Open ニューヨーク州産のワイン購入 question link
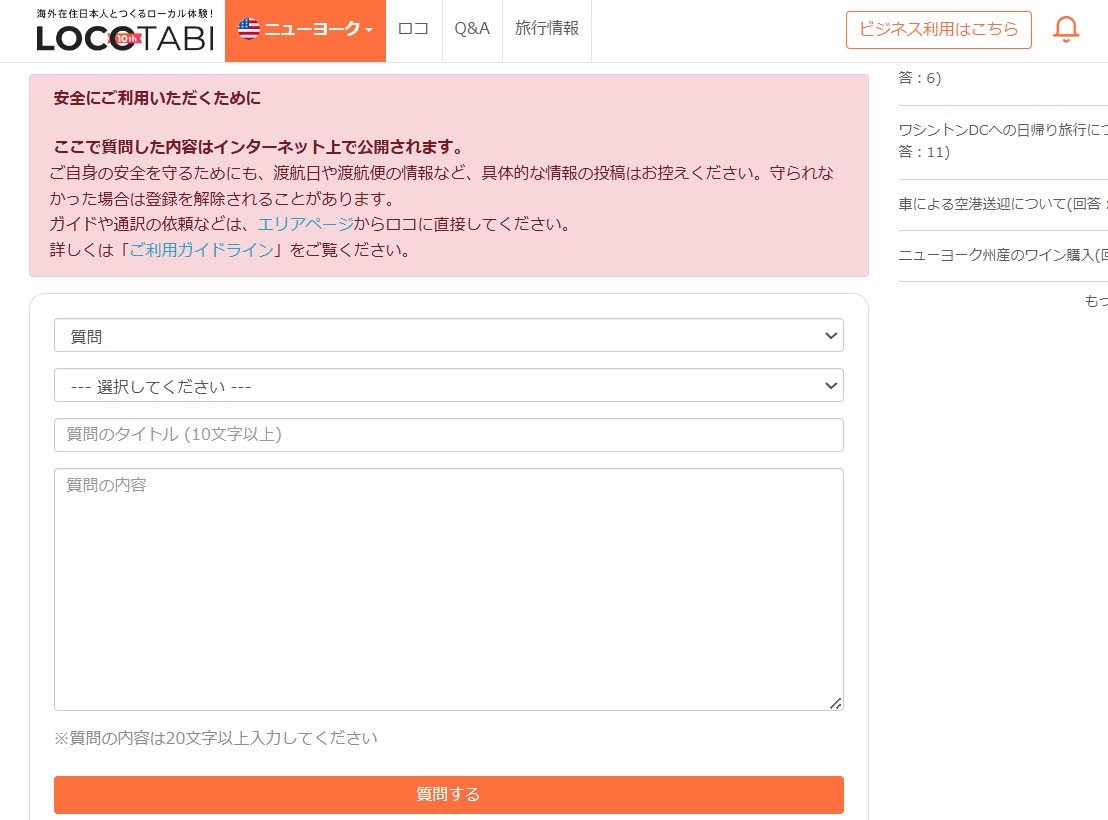 coord(1003,255)
